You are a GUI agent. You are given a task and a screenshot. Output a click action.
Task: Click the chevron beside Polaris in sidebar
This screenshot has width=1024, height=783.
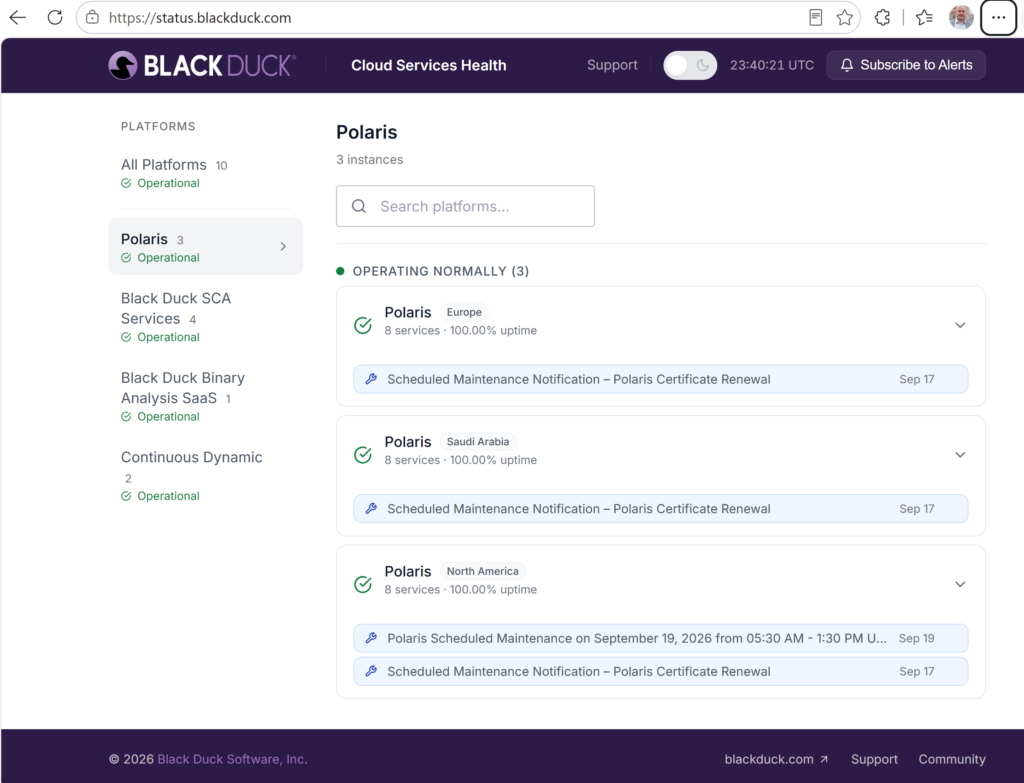point(283,246)
